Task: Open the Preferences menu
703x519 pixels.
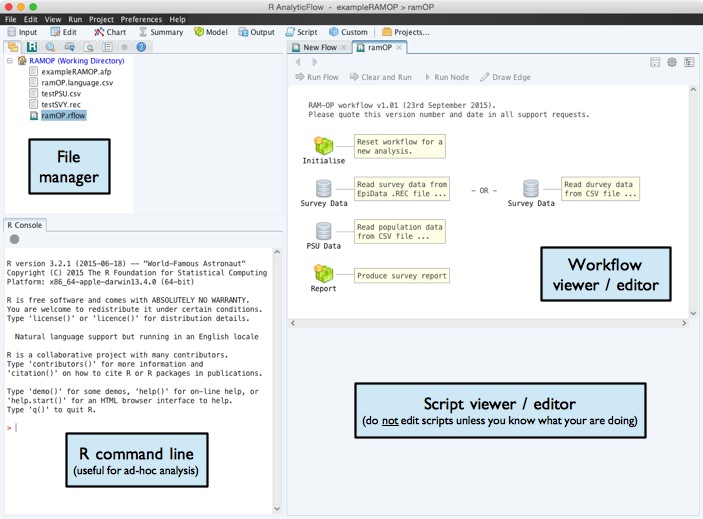Action: click(x=141, y=19)
